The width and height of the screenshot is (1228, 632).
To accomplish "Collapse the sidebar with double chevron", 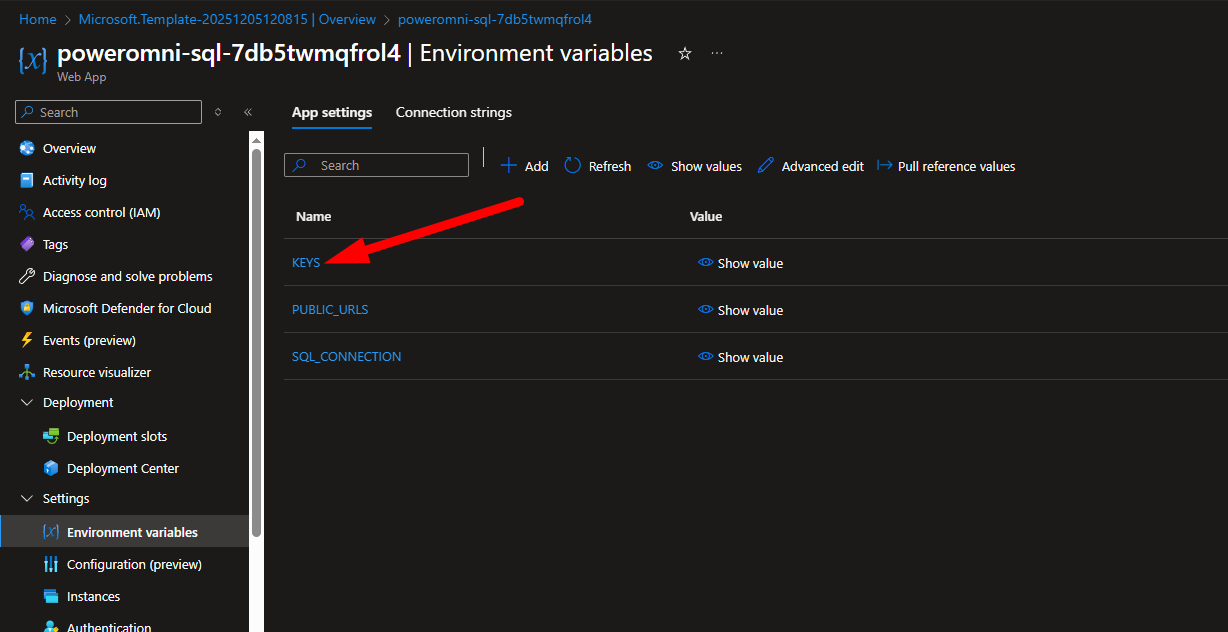I will [x=248, y=112].
